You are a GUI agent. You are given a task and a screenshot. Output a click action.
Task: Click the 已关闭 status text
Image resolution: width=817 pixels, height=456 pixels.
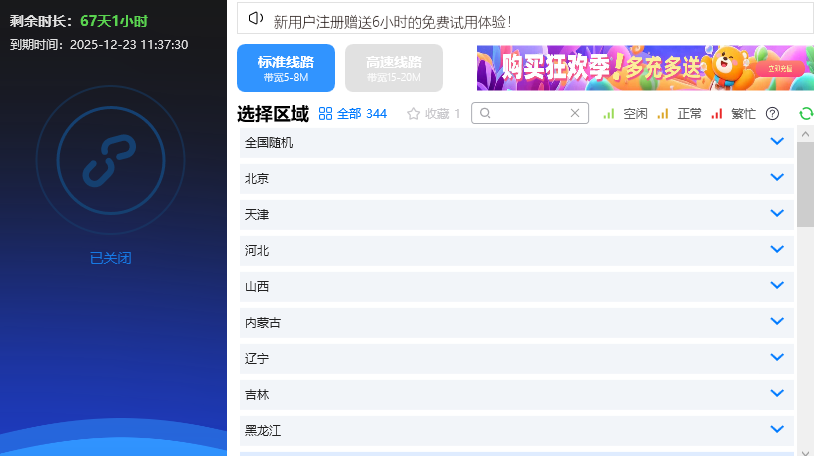[x=110, y=258]
